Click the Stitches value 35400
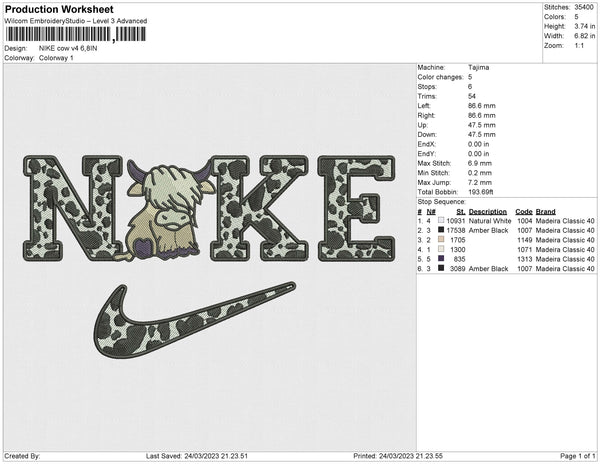Image resolution: width=600 pixels, height=464 pixels. pyautogui.click(x=584, y=7)
